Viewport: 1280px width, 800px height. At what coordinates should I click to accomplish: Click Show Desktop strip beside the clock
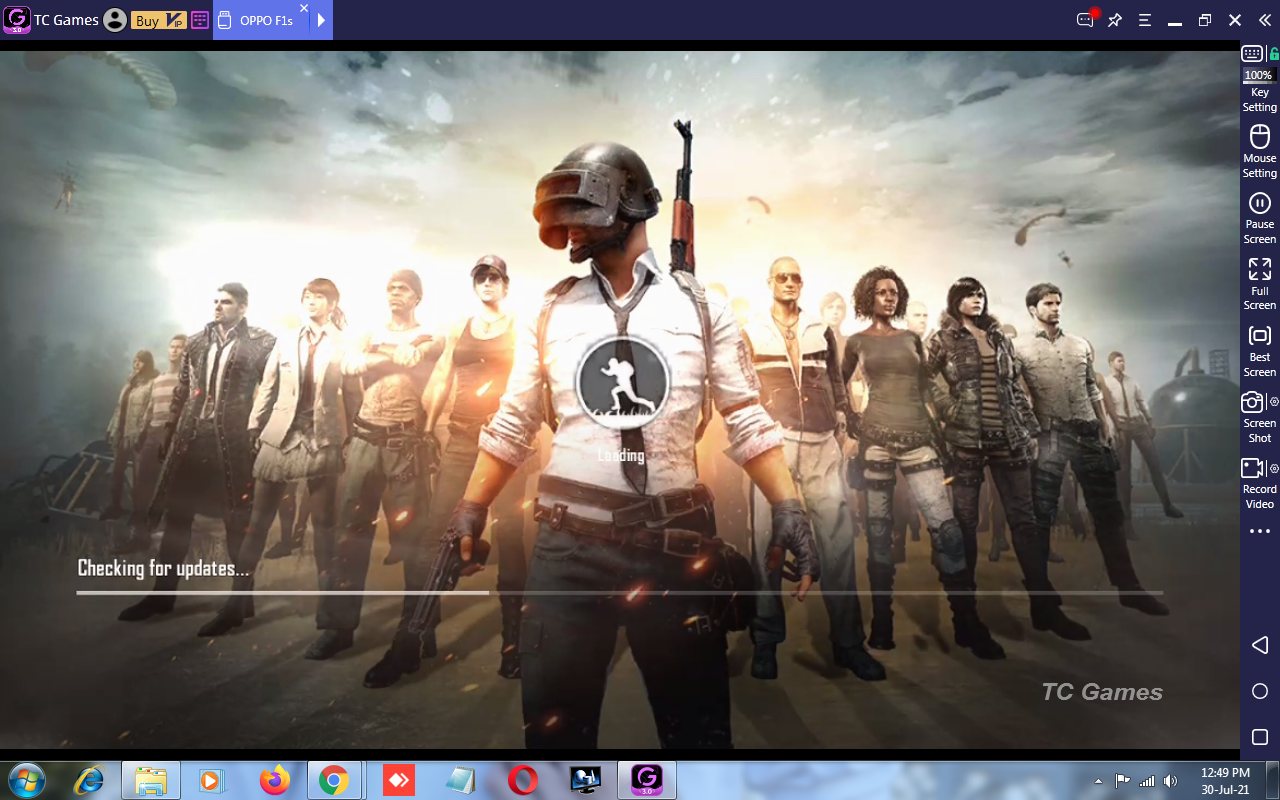1272,780
